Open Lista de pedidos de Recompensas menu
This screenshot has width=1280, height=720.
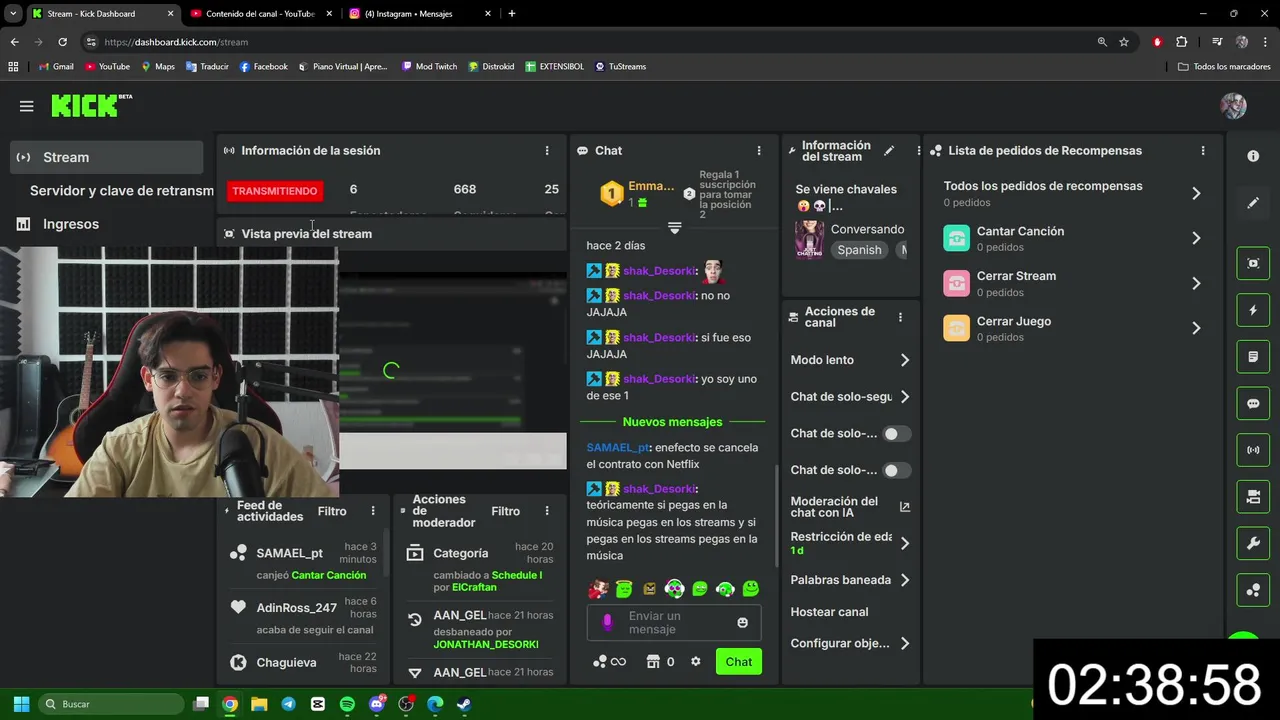tap(1203, 151)
